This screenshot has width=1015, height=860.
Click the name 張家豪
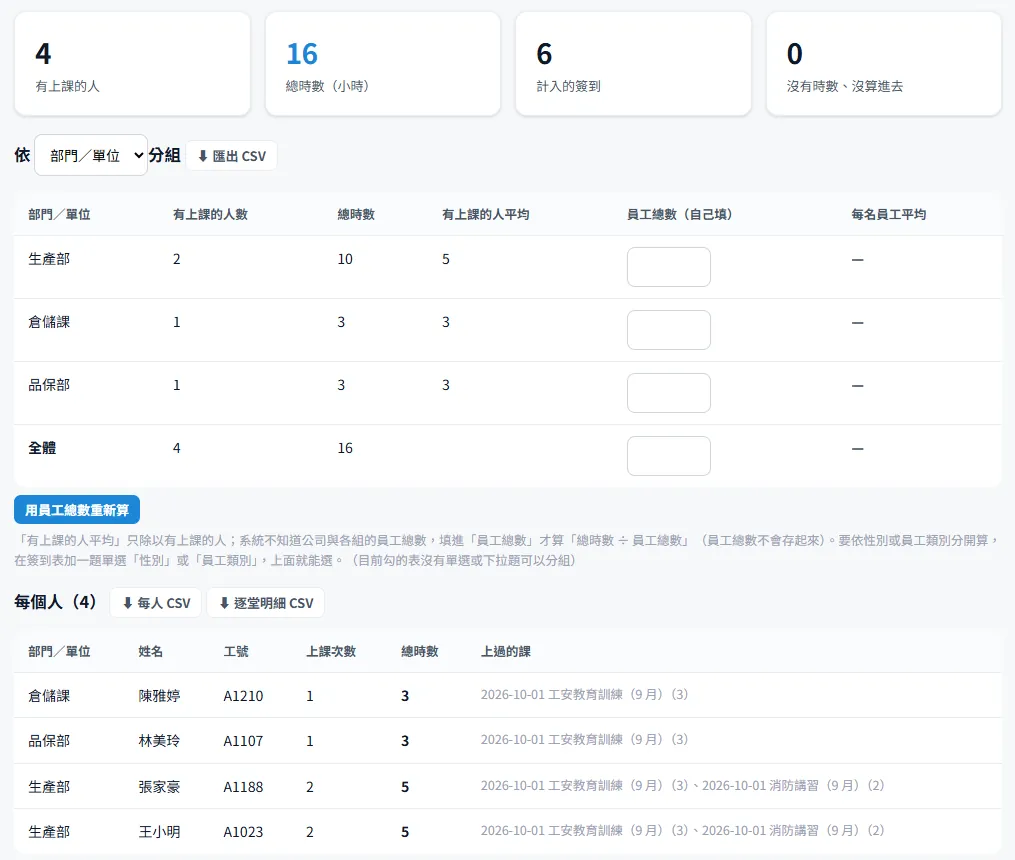point(159,787)
